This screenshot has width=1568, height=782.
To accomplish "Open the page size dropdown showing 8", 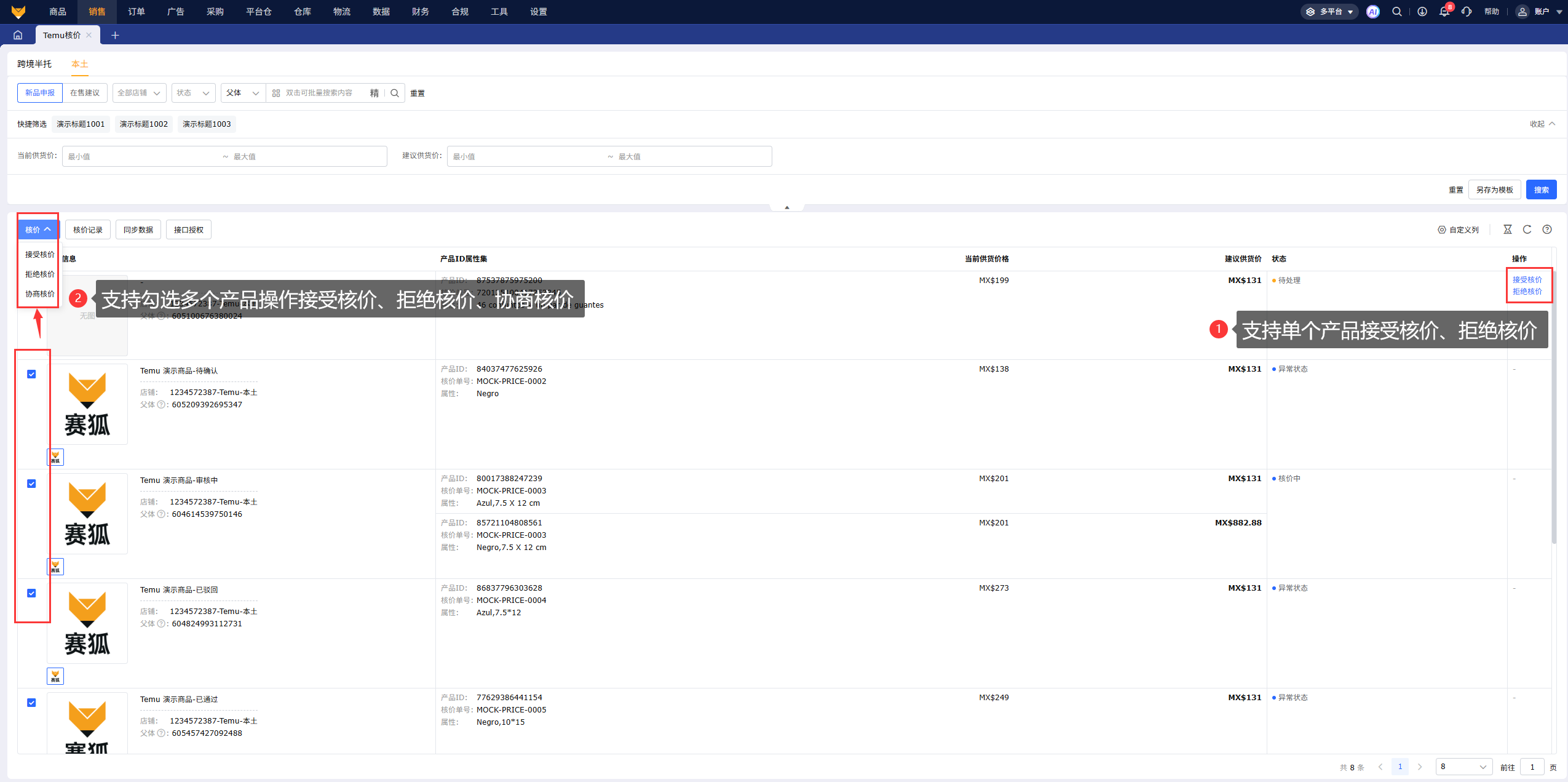I will pos(1464,767).
